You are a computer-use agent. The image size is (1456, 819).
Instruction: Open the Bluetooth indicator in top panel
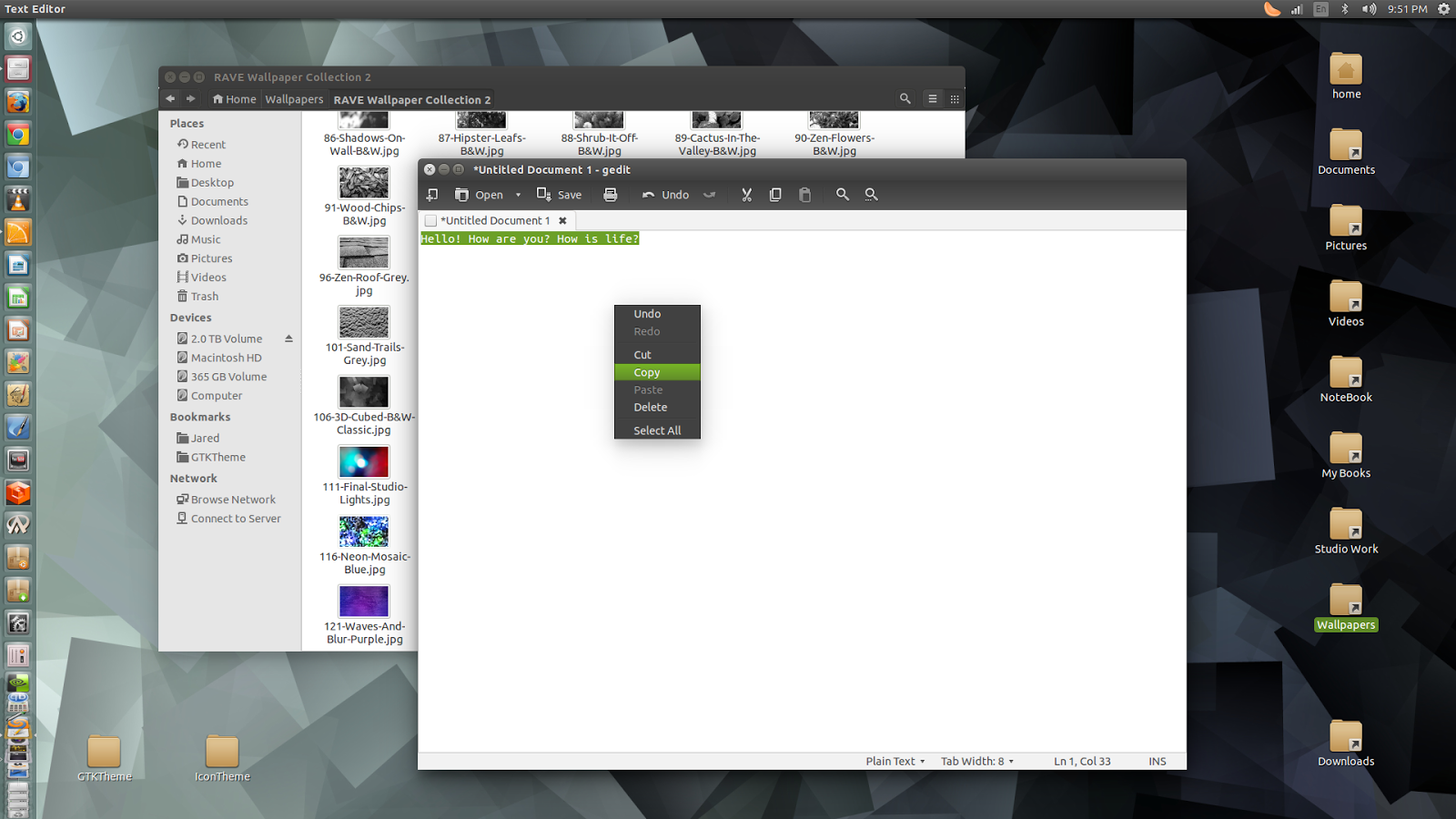click(1345, 9)
